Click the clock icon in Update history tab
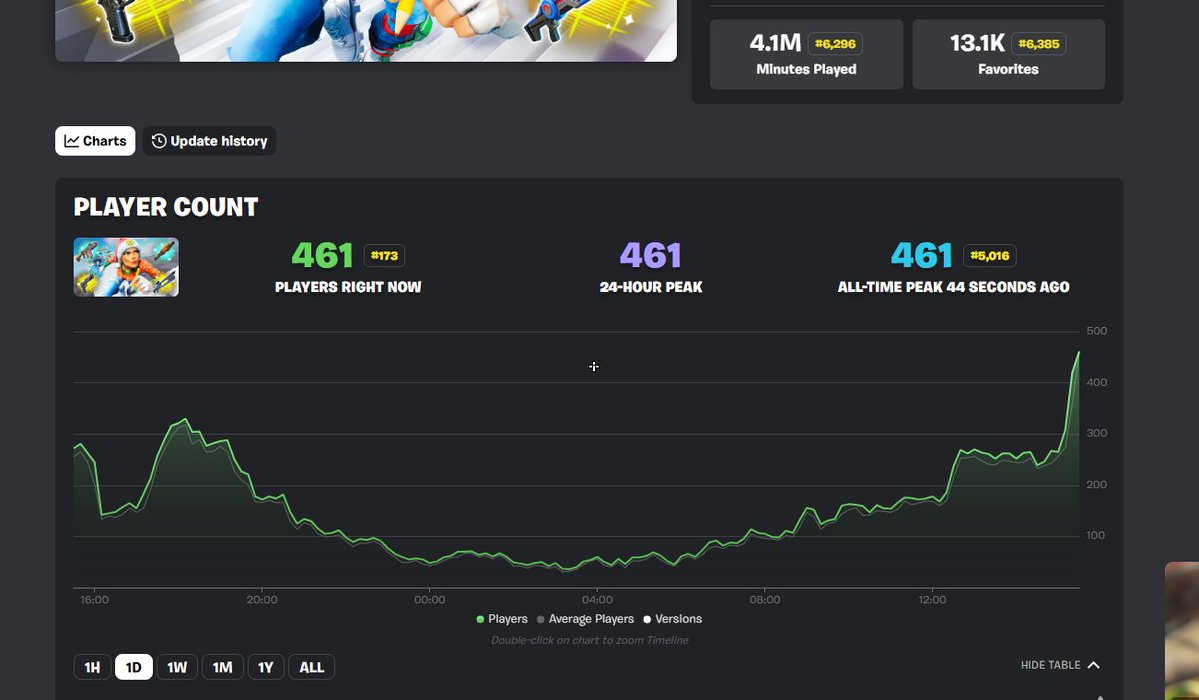 [x=159, y=141]
